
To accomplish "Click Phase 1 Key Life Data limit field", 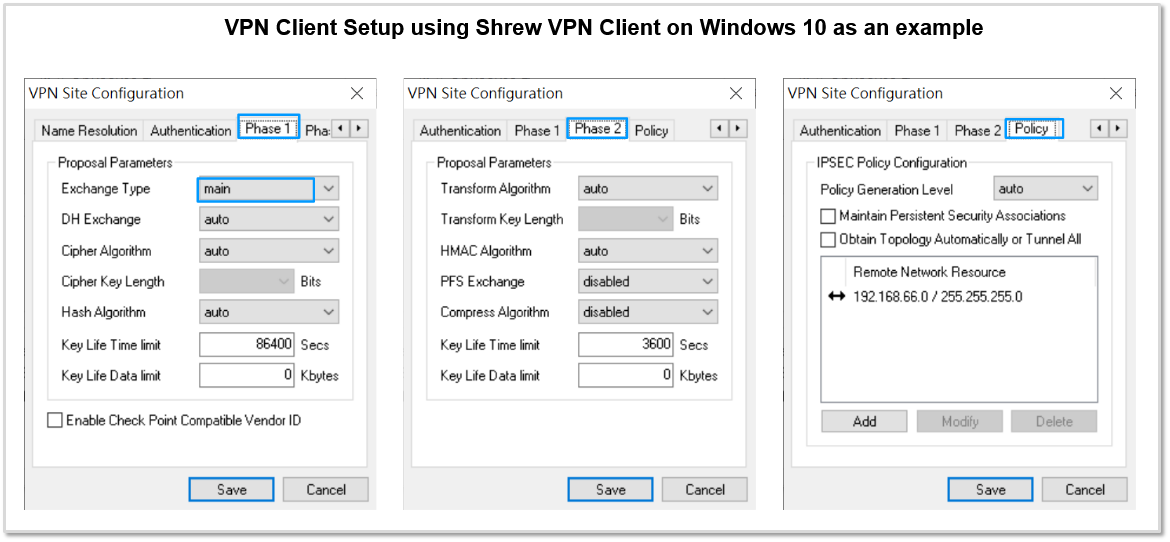I will (247, 376).
